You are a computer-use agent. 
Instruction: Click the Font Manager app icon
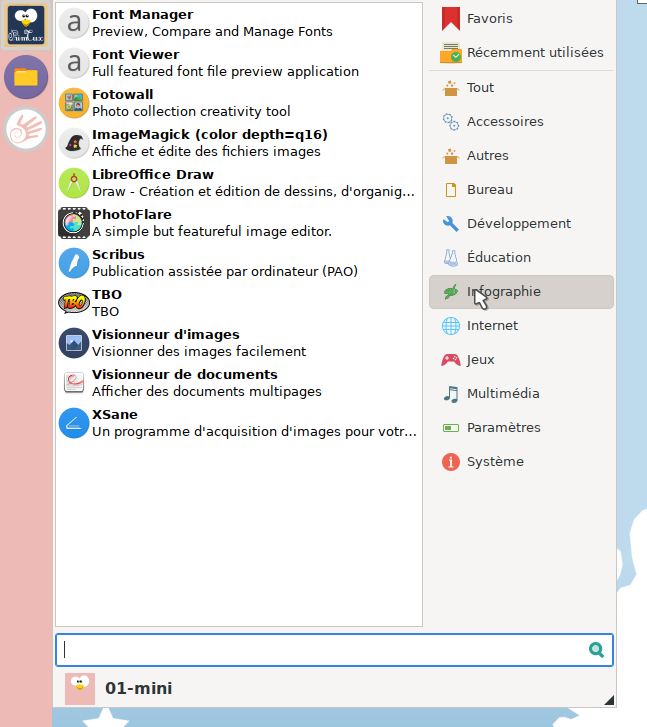(x=74, y=23)
